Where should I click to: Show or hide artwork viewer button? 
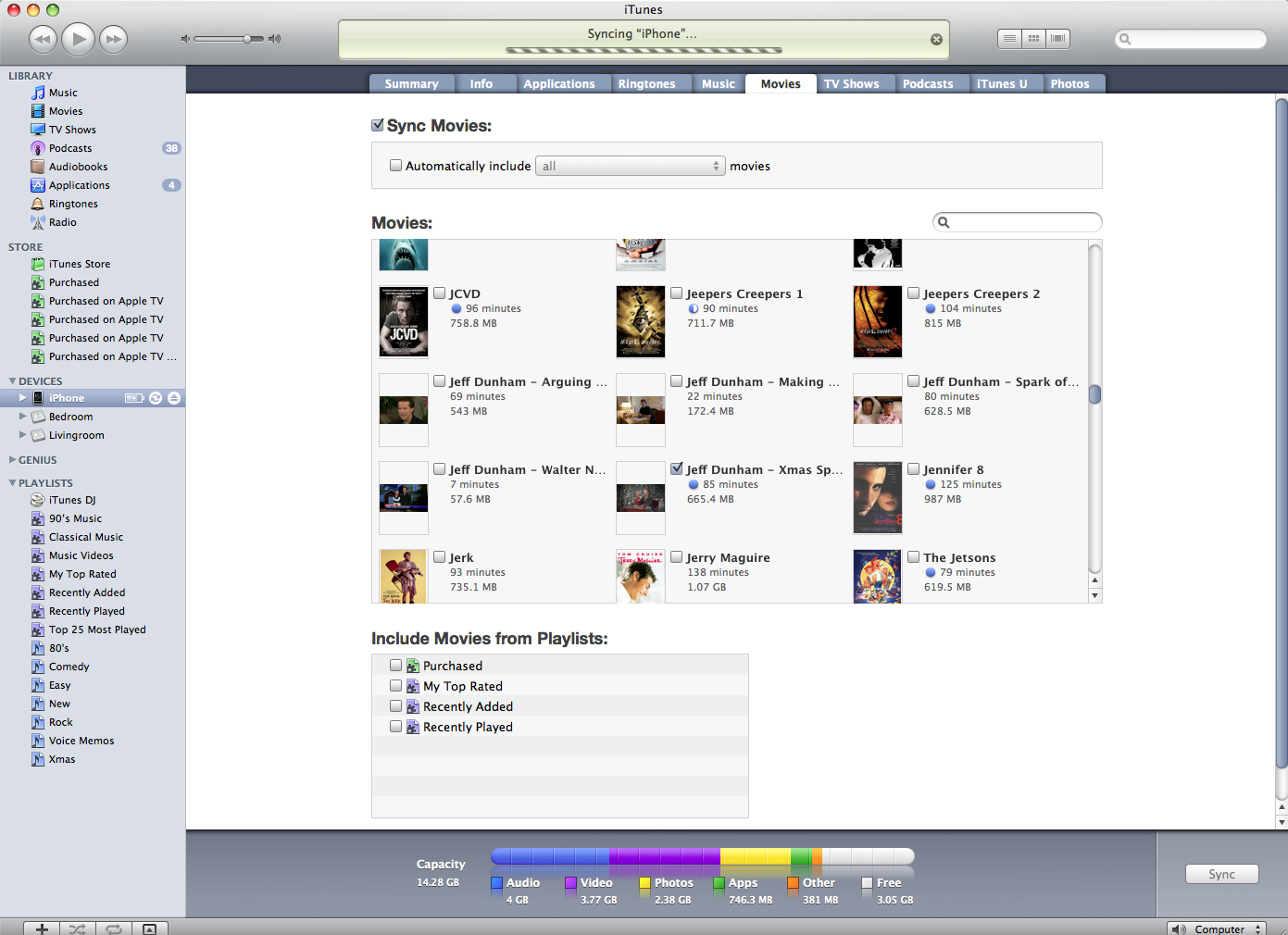[x=150, y=928]
